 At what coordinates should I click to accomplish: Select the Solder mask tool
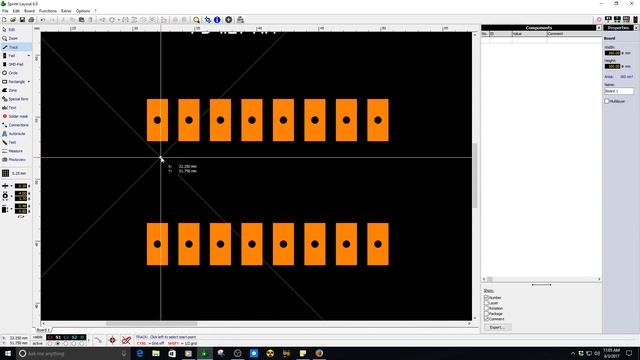[16, 116]
